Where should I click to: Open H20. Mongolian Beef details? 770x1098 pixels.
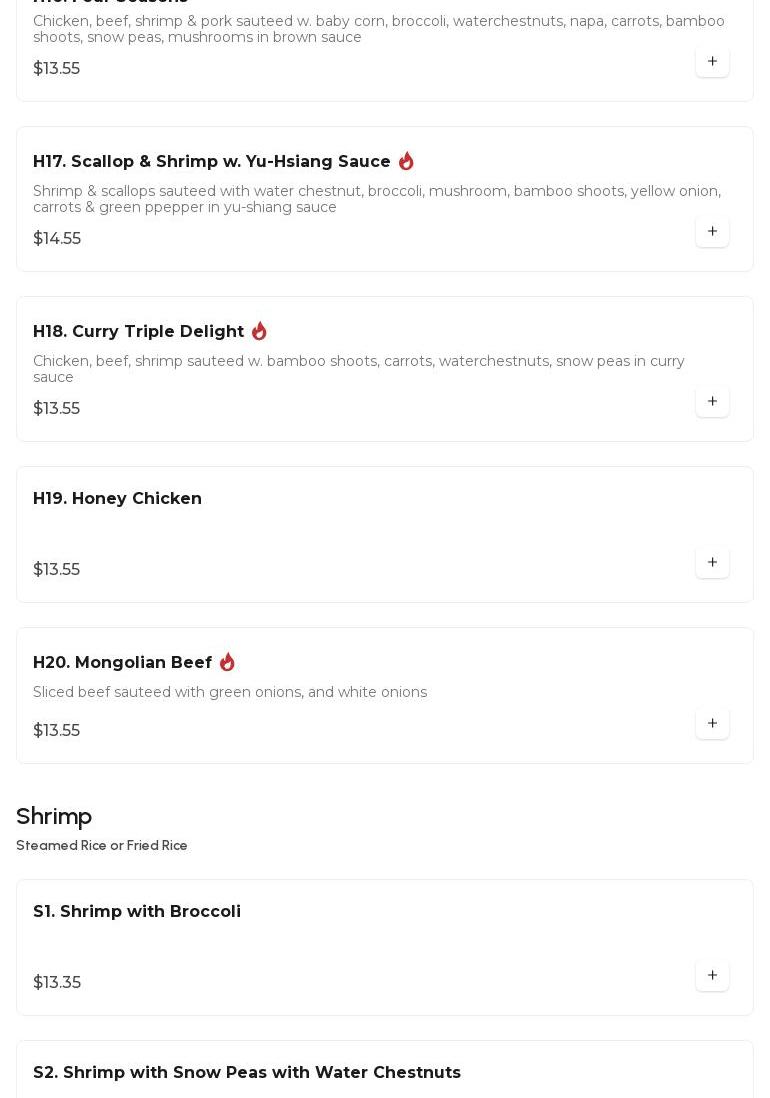click(x=122, y=663)
